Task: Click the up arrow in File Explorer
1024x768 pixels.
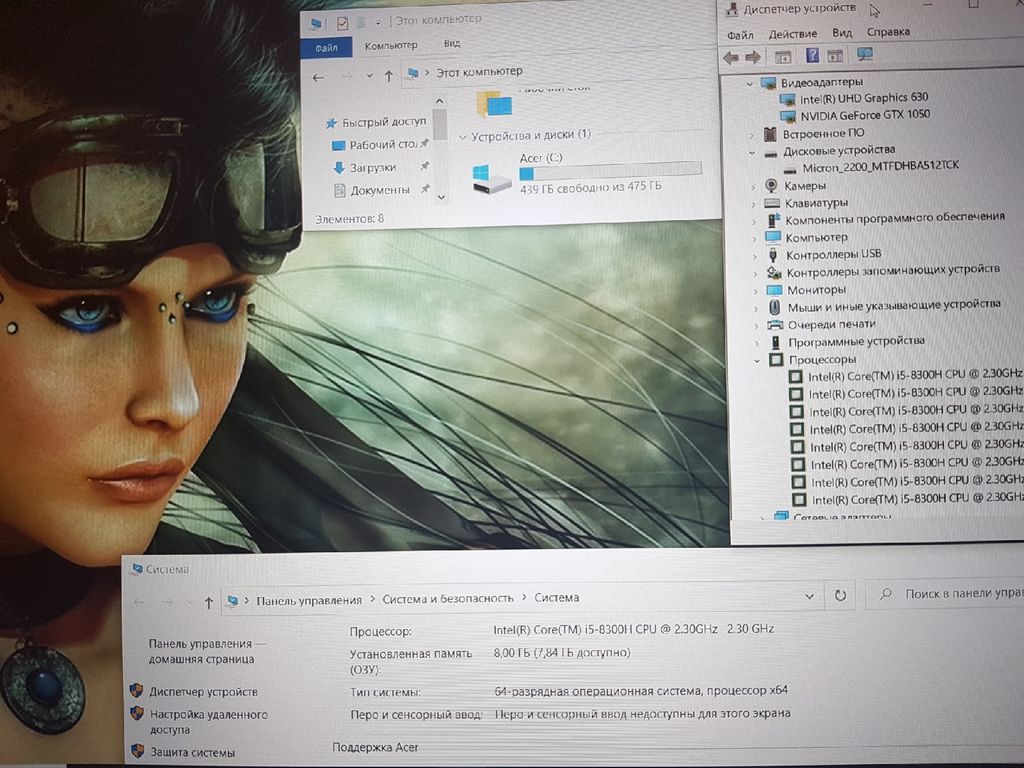Action: [388, 76]
